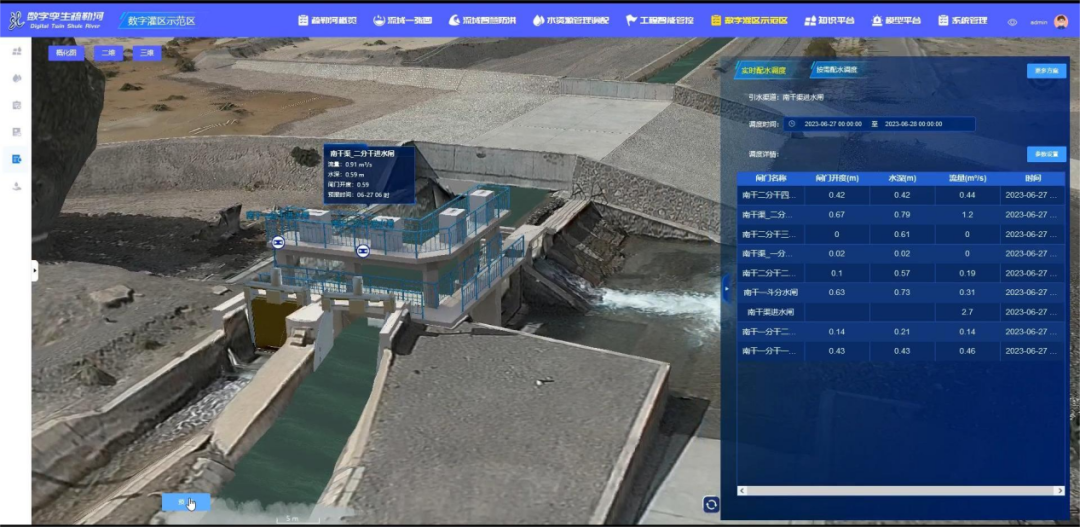The image size is (1080, 527).
Task: Open the 工程智能管控 menu
Action: [660, 21]
